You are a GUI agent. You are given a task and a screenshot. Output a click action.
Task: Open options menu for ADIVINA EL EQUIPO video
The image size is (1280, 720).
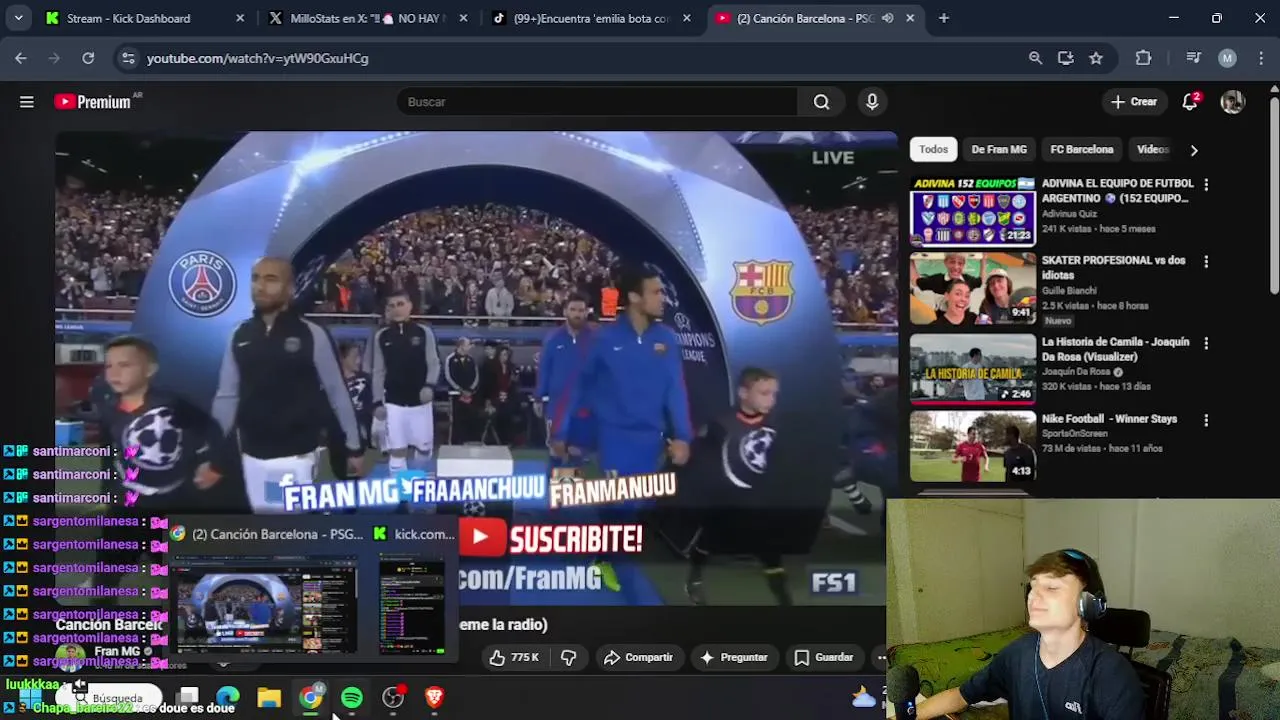coord(1206,185)
